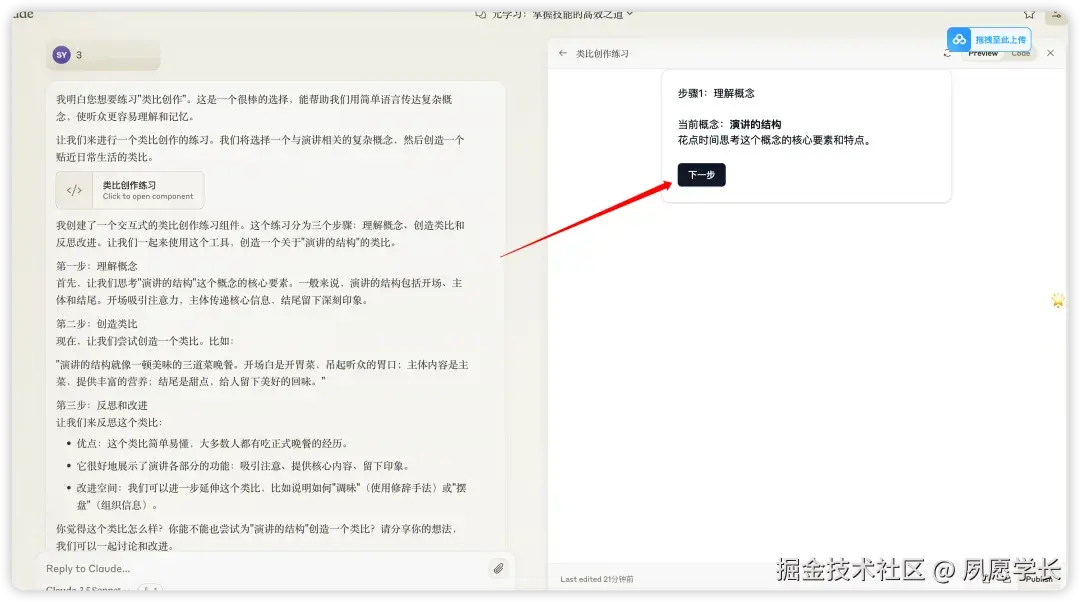Star the current conversation
The height and width of the screenshot is (602, 1080).
(1028, 14)
